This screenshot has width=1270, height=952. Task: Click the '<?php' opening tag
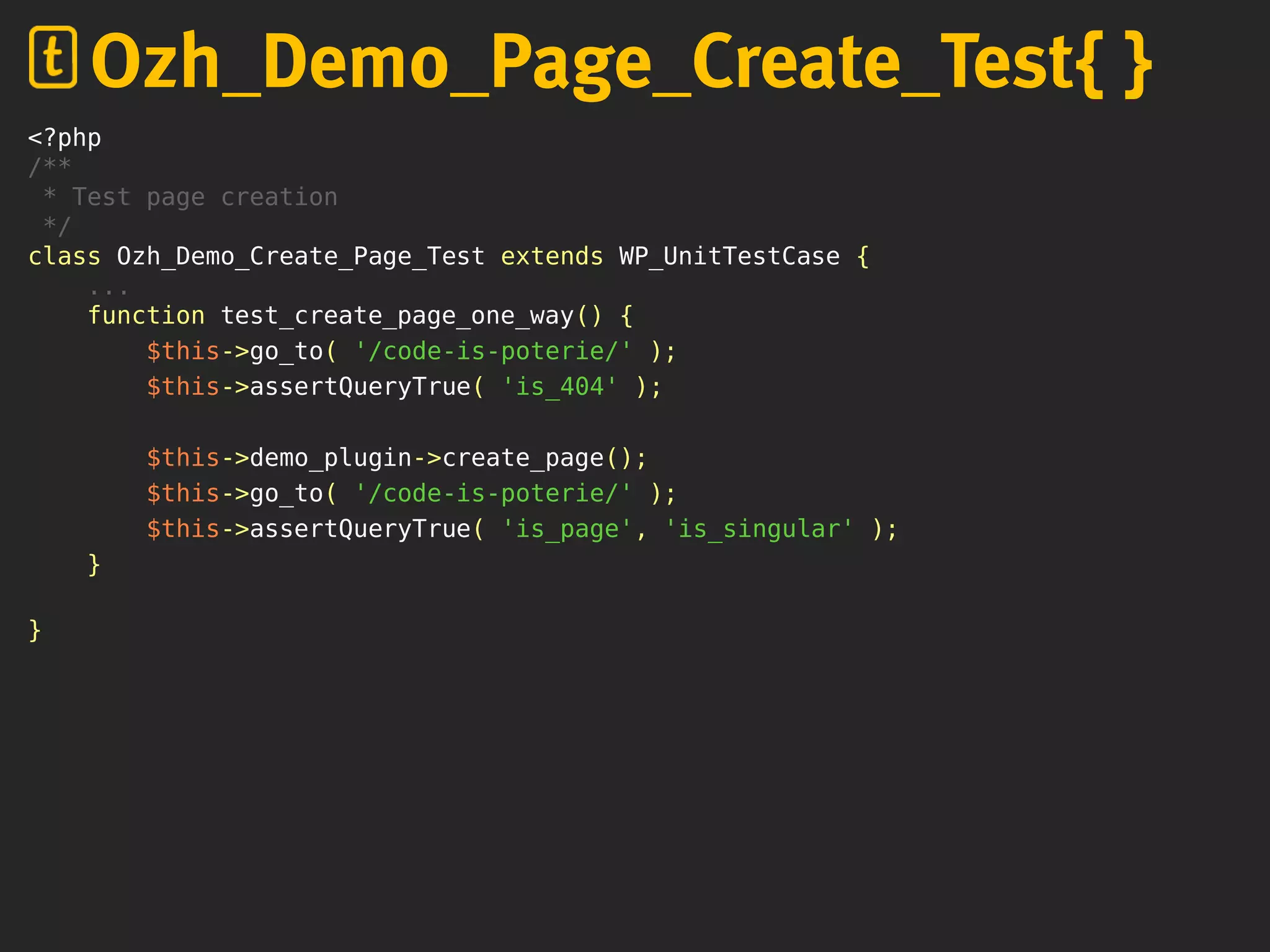tap(64, 138)
